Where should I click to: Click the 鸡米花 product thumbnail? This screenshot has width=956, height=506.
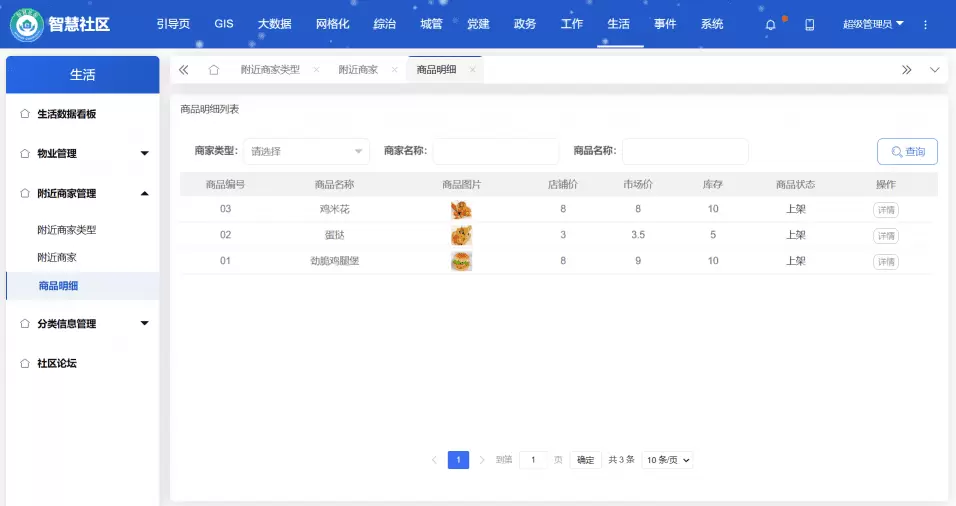click(461, 210)
